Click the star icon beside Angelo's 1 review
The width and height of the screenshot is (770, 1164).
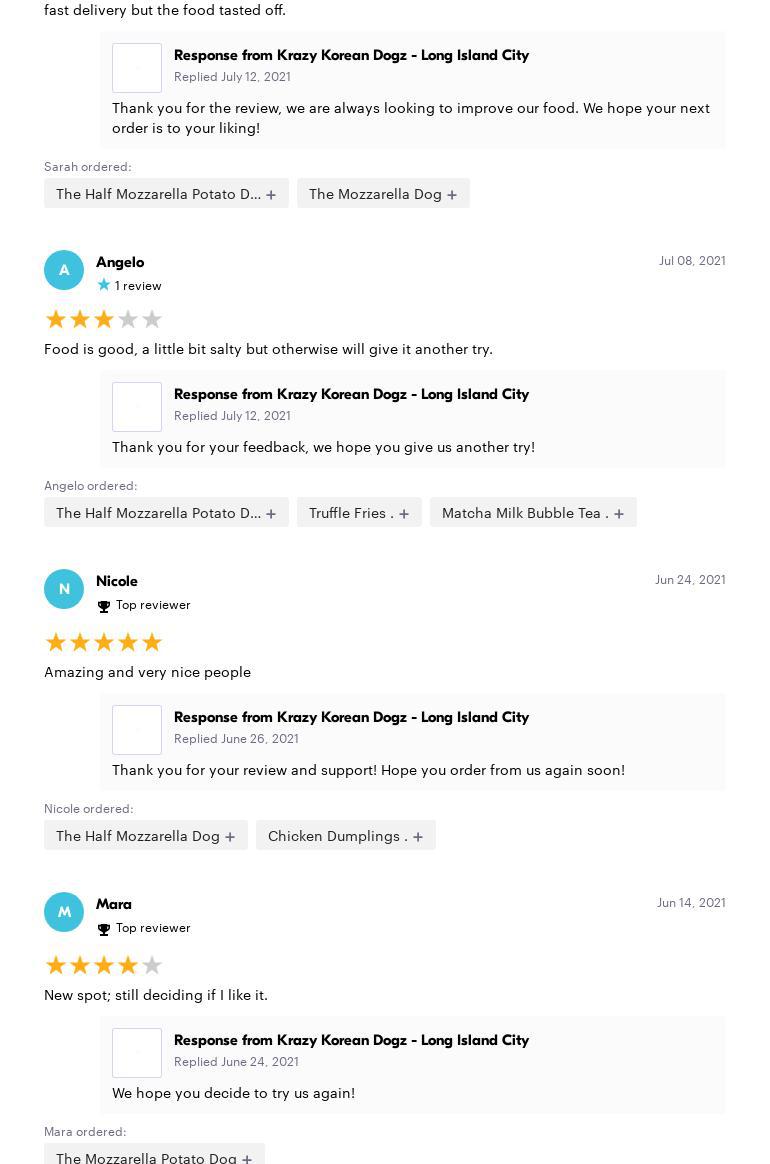tap(104, 285)
